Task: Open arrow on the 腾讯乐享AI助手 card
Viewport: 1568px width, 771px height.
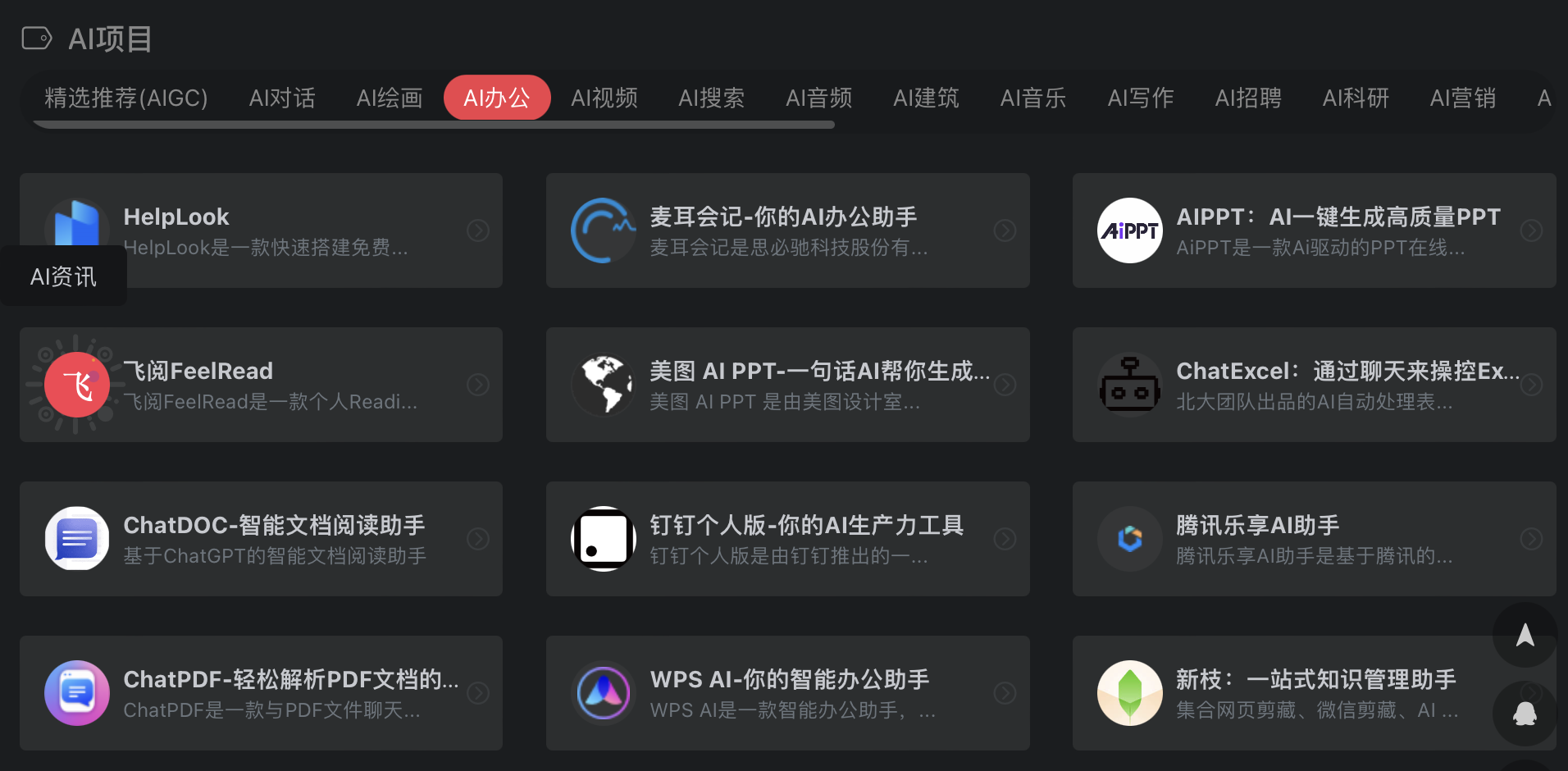Action: 1531,539
